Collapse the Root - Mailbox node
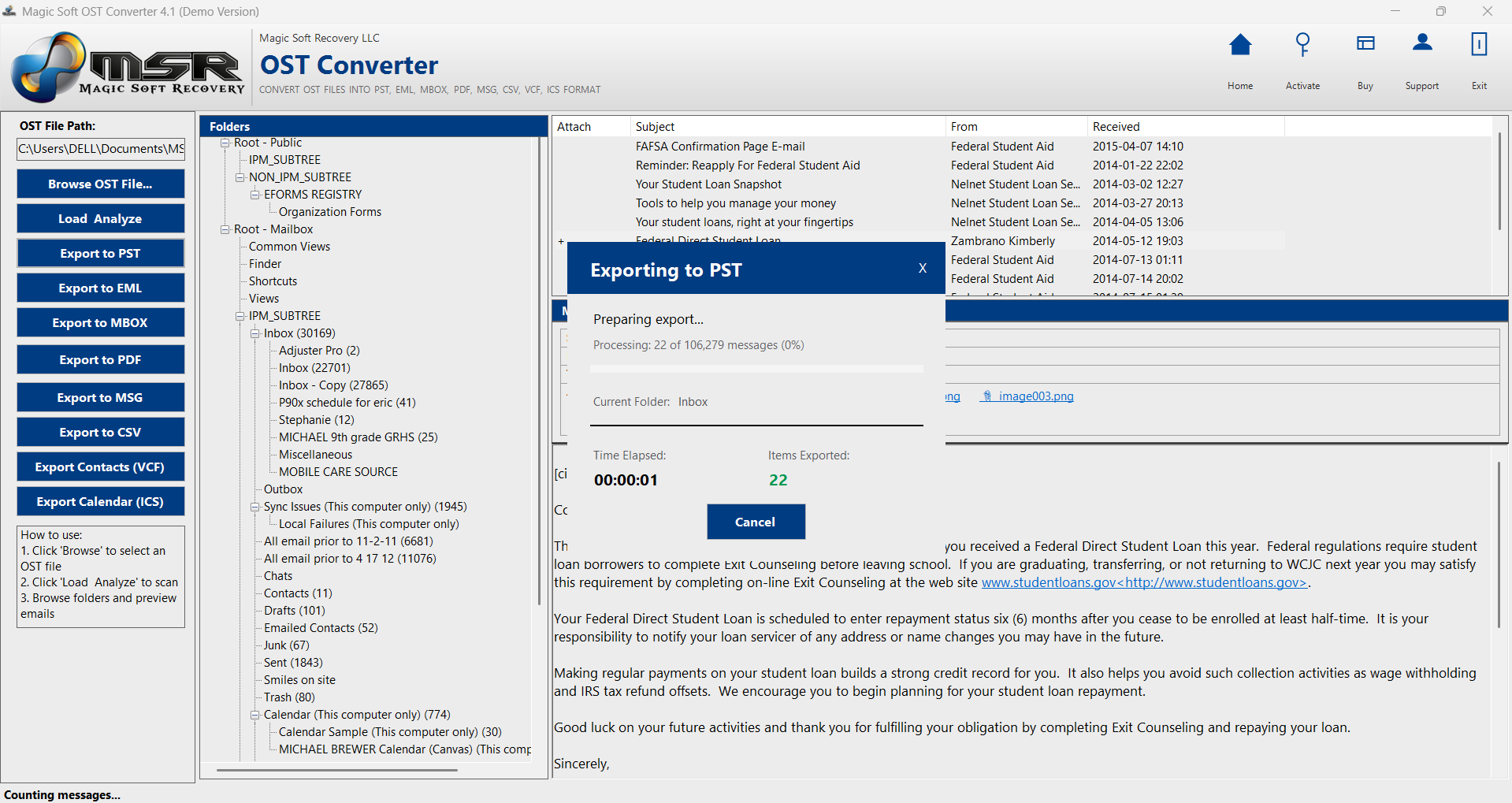This screenshot has height=803, width=1512. (225, 229)
